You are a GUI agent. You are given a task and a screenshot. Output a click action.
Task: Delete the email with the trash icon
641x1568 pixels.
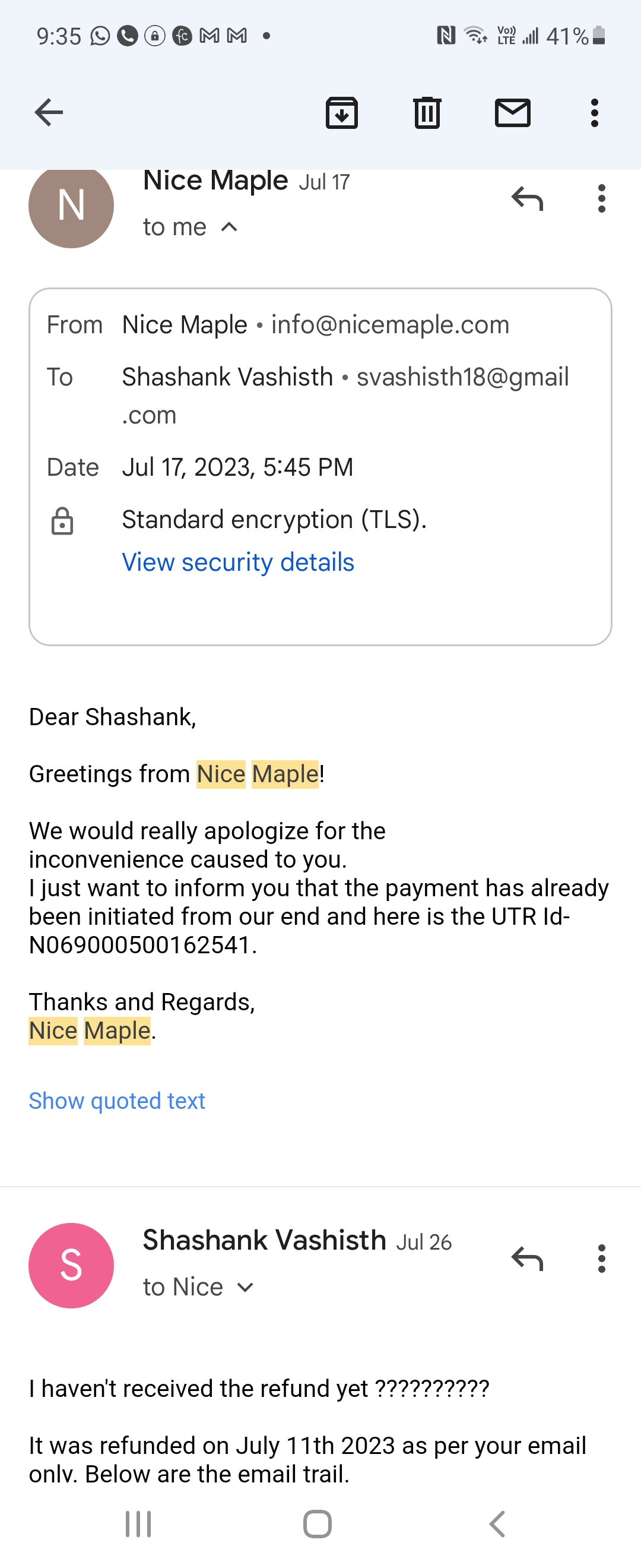427,113
